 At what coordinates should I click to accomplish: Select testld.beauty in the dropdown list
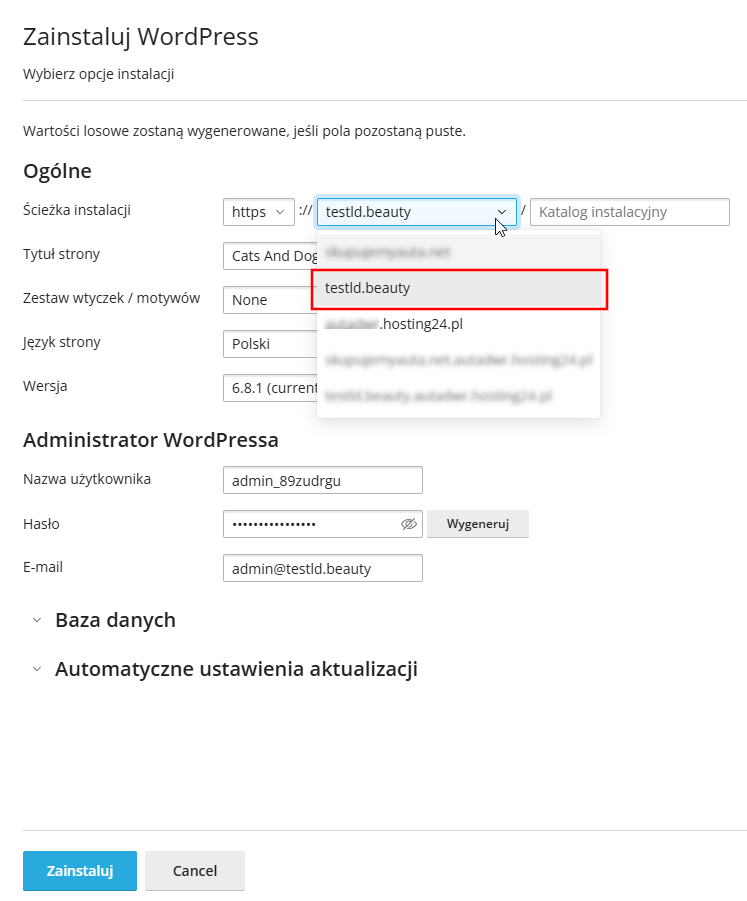[459, 288]
